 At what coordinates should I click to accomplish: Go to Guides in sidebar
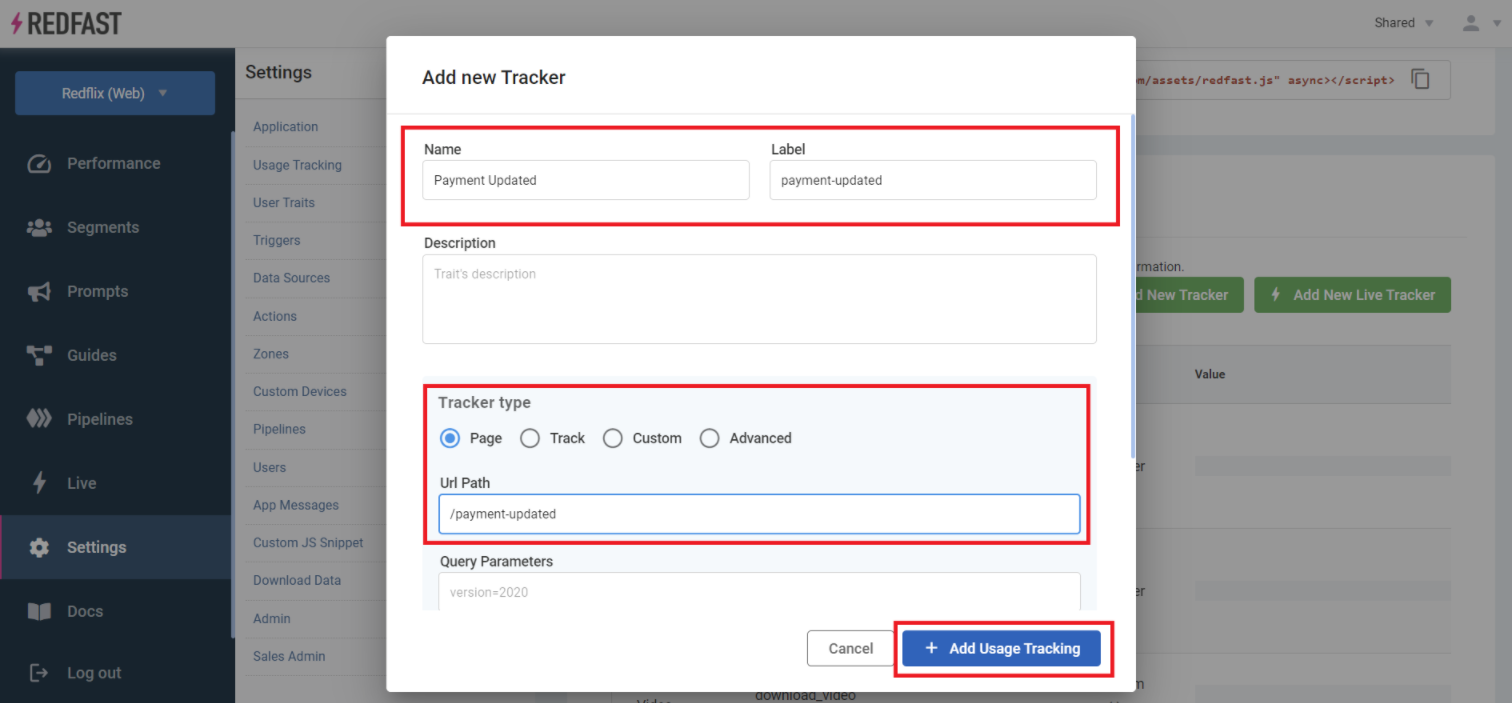click(91, 355)
